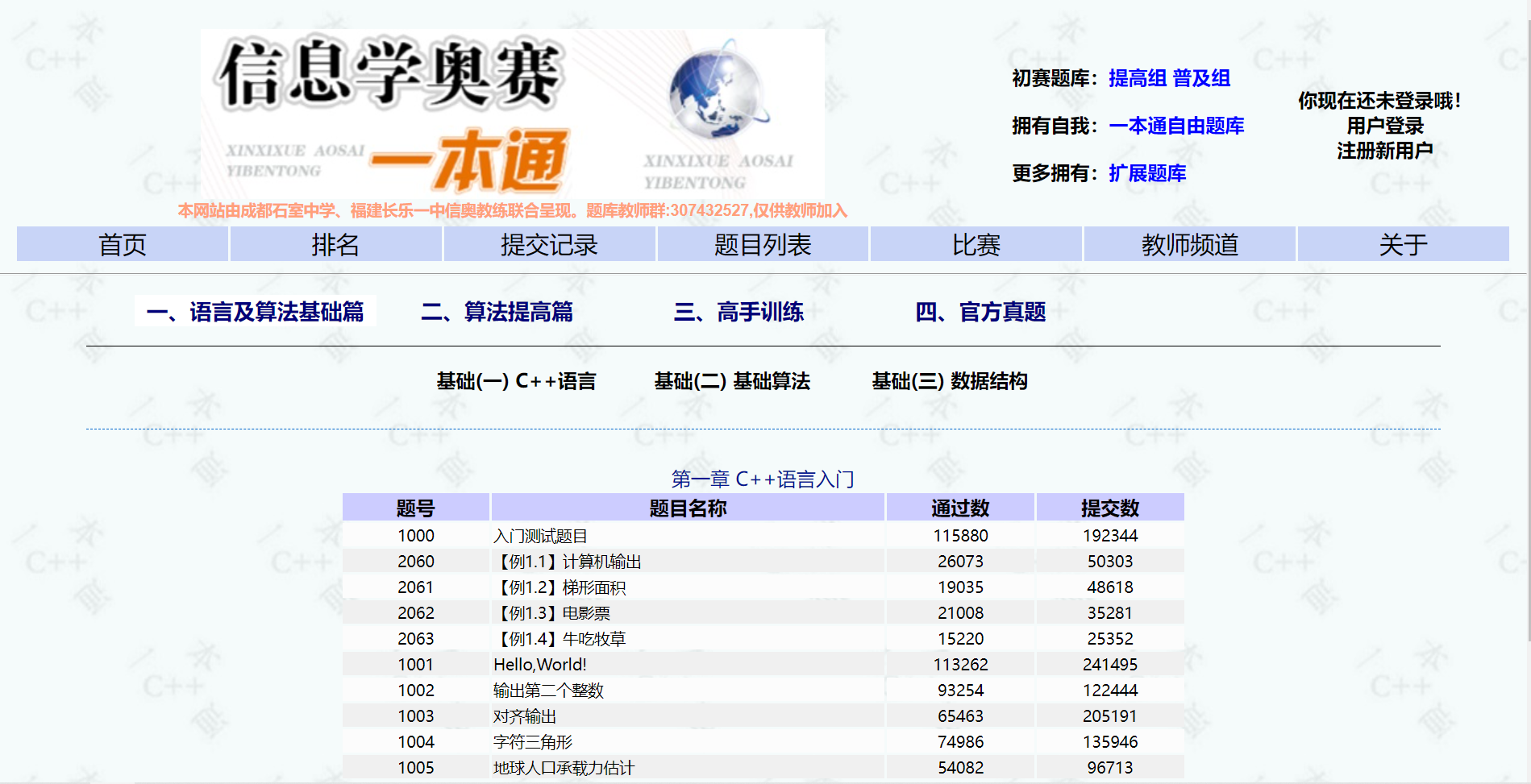Select 四、官方真题
This screenshot has width=1531, height=784.
point(982,313)
